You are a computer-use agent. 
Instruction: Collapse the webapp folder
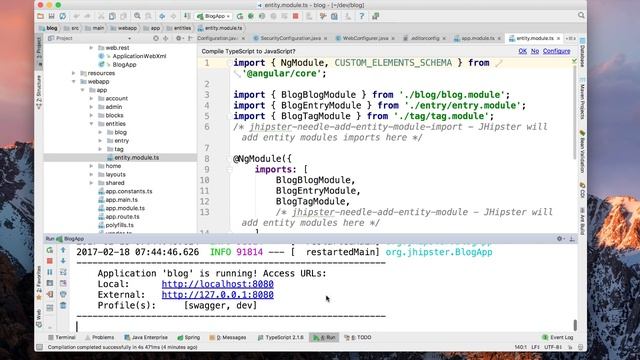coord(73,82)
